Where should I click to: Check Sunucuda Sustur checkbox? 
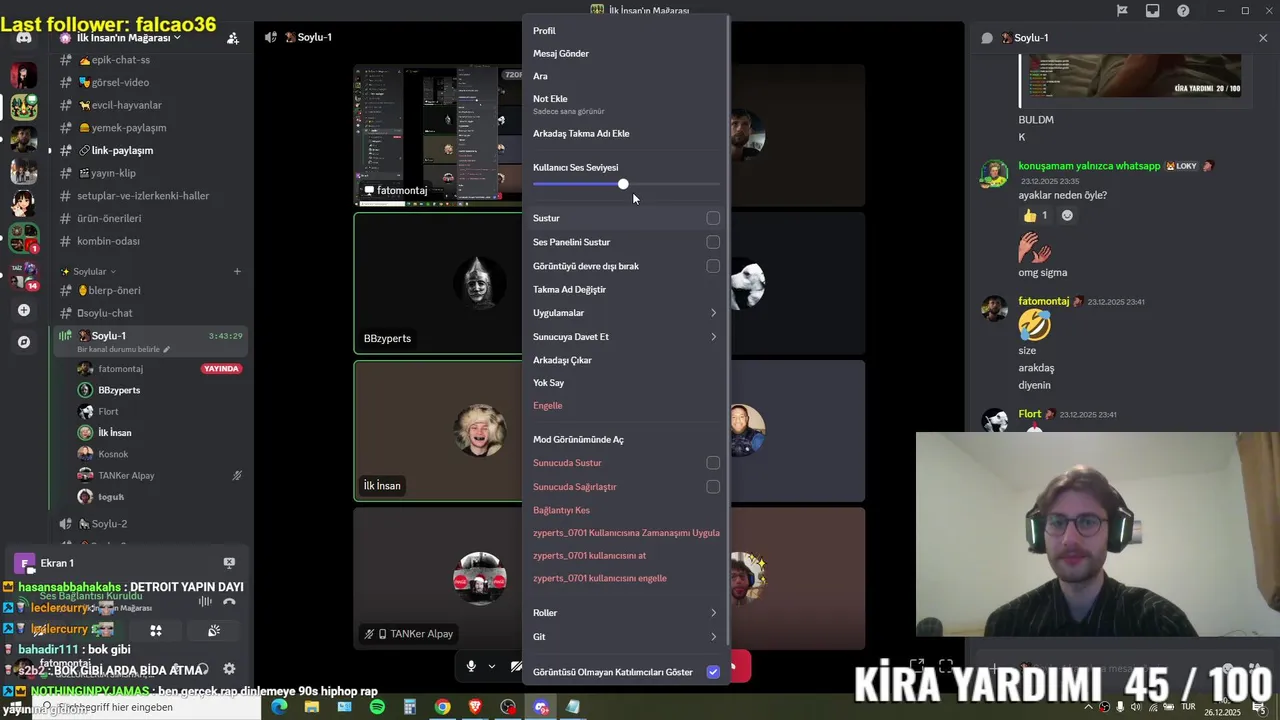(713, 463)
